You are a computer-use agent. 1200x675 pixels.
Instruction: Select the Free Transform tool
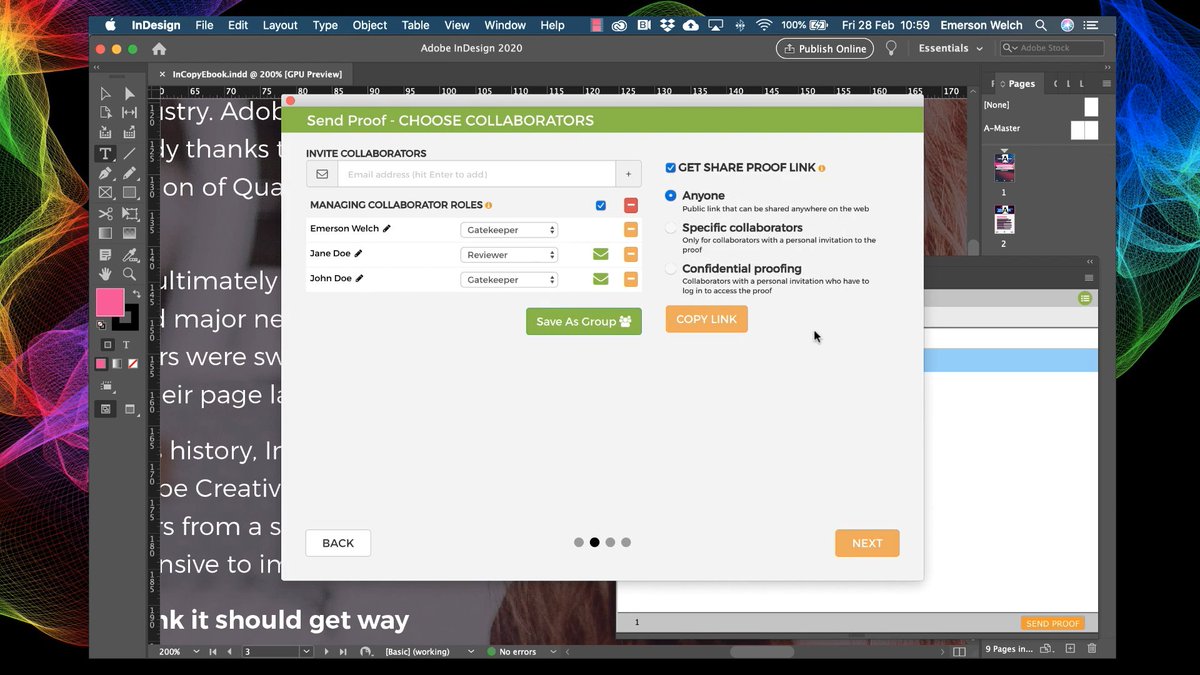(129, 213)
